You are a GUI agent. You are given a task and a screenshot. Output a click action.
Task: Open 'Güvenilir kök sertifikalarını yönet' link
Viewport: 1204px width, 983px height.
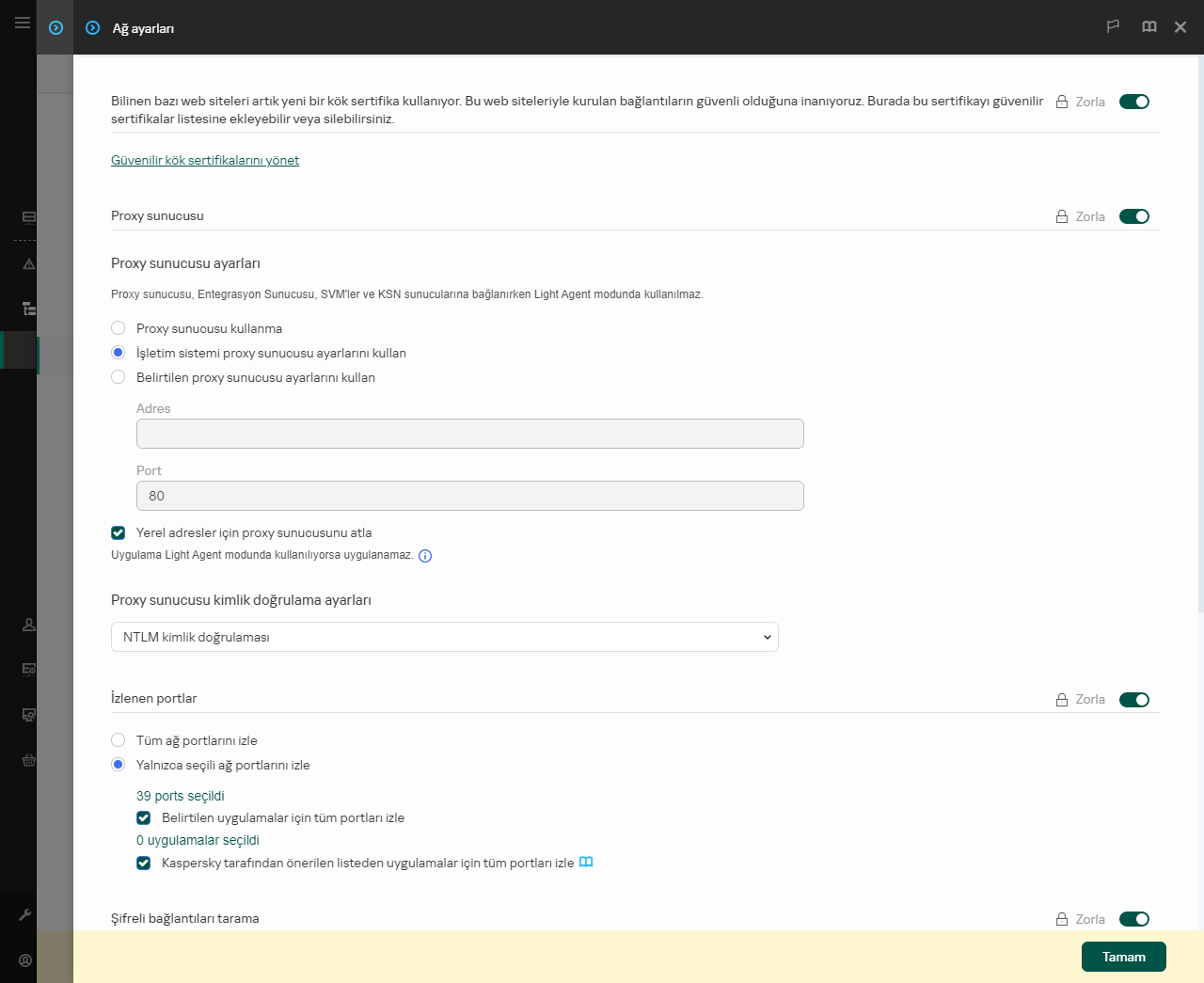205,161
